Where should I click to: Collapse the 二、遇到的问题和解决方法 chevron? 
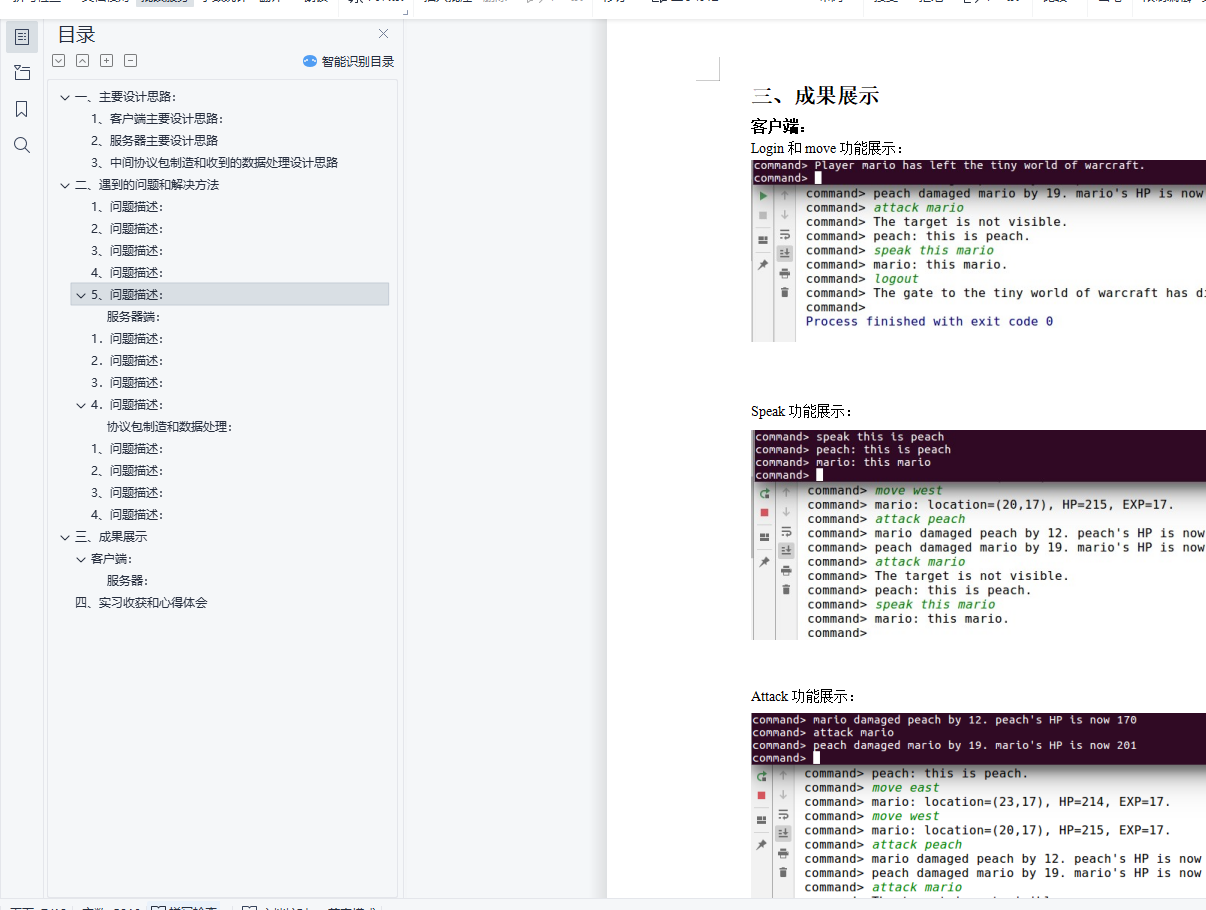click(x=65, y=185)
